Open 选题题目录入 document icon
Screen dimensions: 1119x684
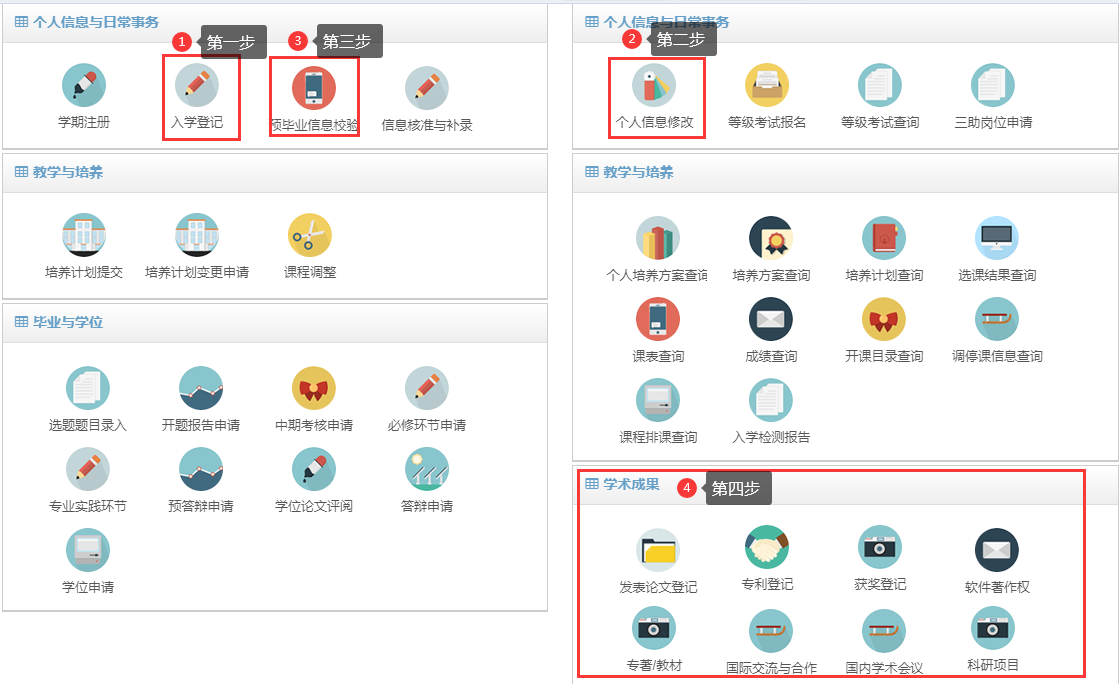tap(88, 388)
